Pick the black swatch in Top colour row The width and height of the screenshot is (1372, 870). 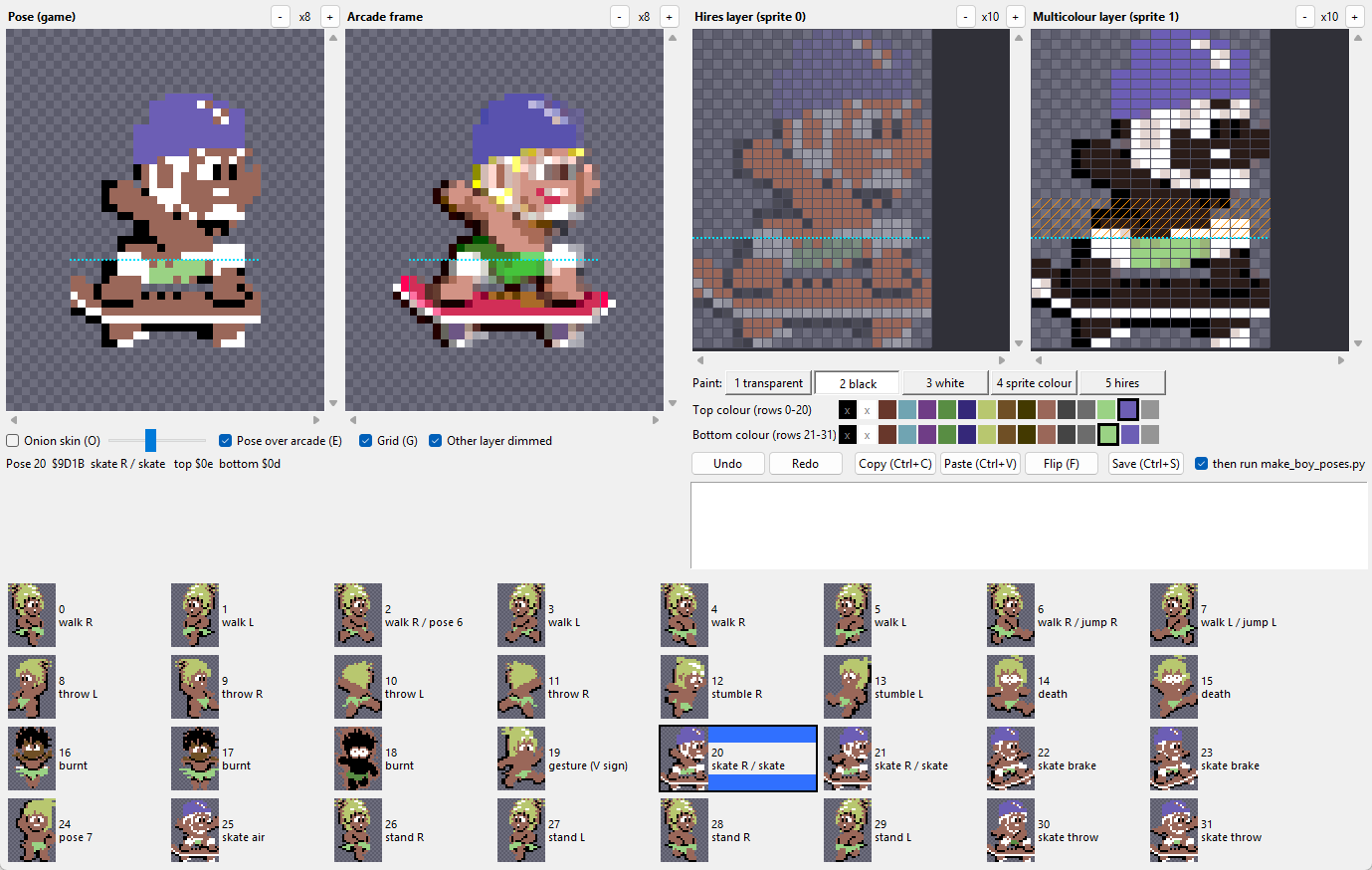click(x=848, y=409)
